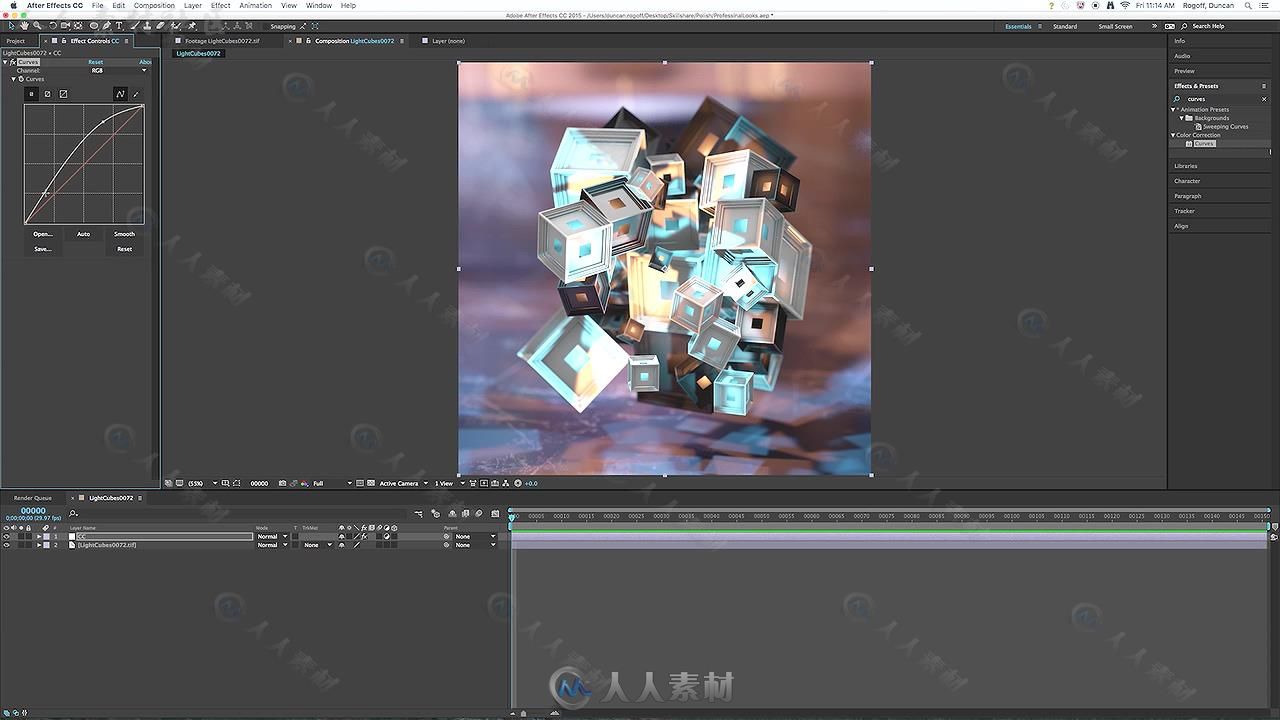Select the Hand tool
Image resolution: width=1280 pixels, height=720 pixels.
pyautogui.click(x=24, y=25)
